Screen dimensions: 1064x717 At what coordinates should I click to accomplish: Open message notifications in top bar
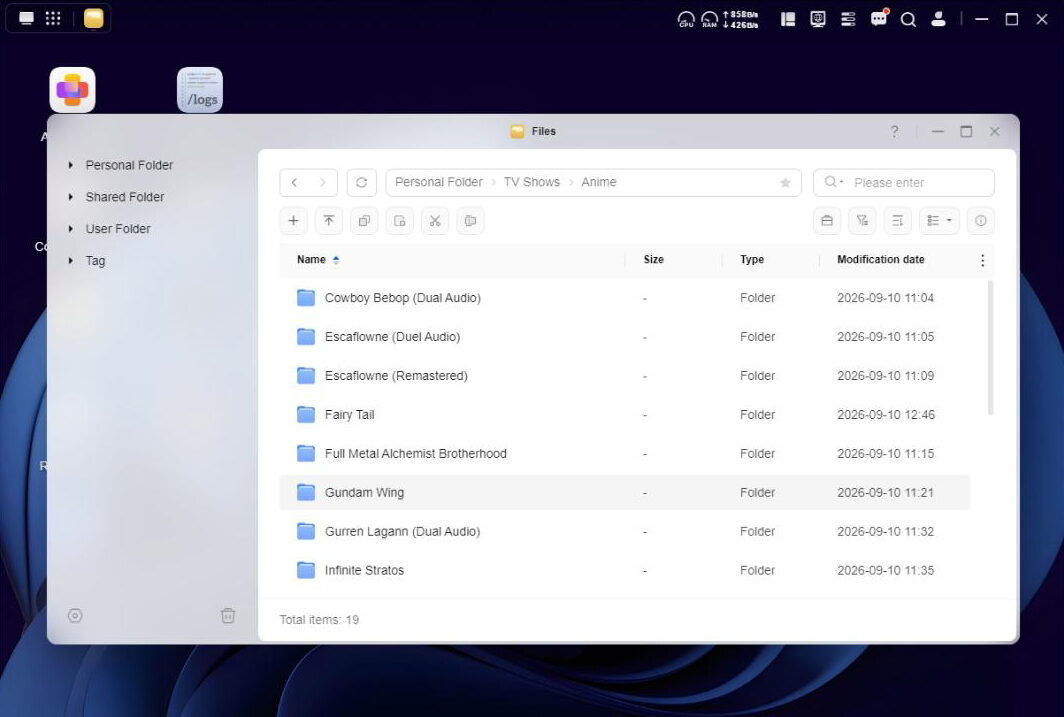pyautogui.click(x=879, y=18)
